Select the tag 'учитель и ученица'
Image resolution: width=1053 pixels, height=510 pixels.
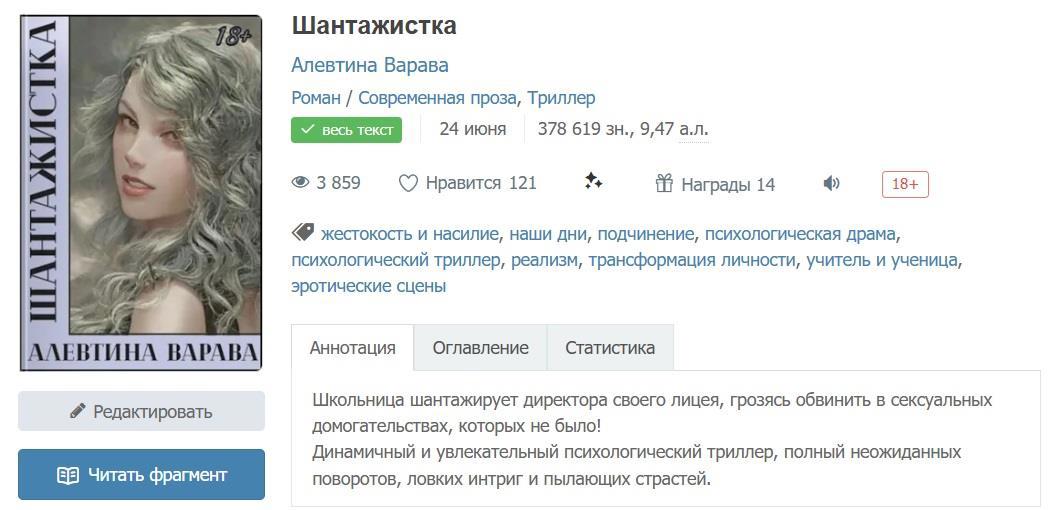tap(882, 260)
